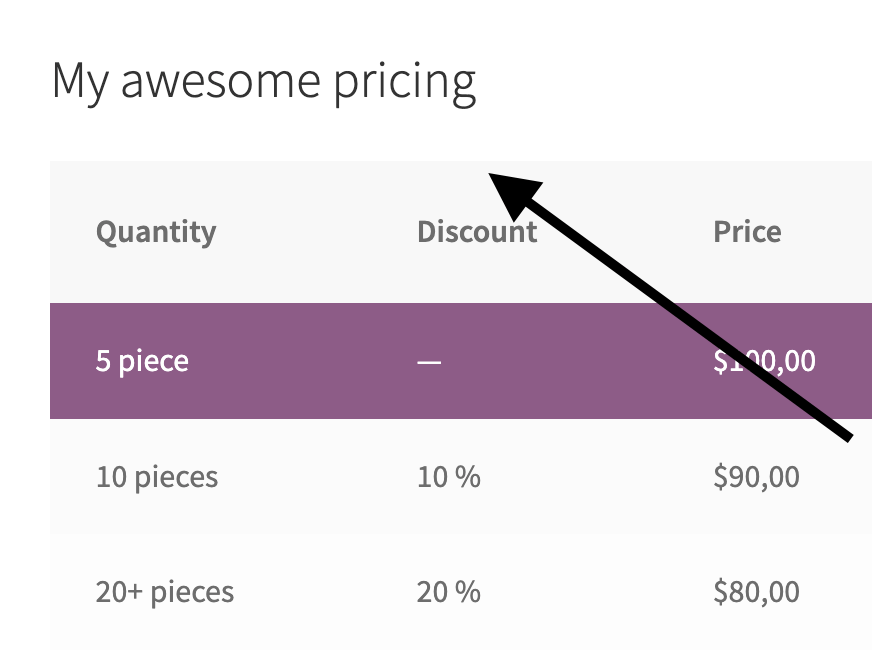Click the "My awesome pricing" heading
The width and height of the screenshot is (872, 672).
point(263,82)
